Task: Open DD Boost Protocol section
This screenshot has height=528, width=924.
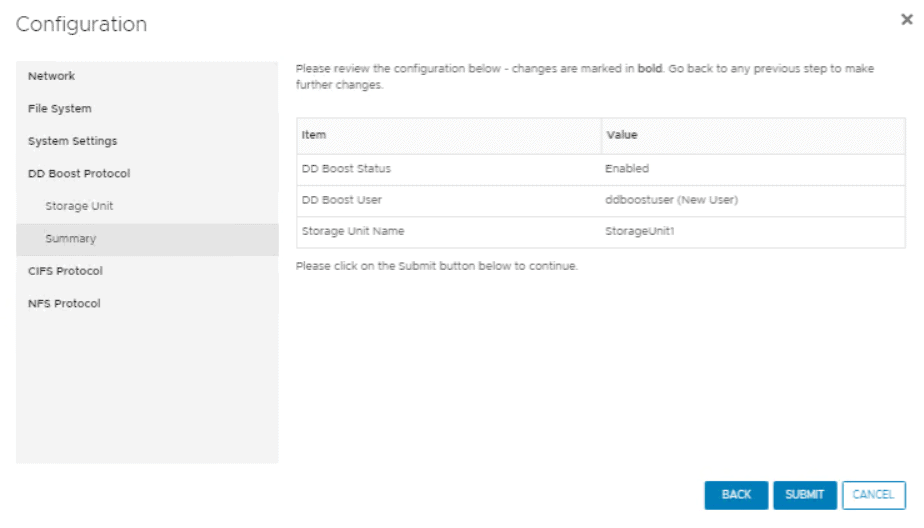Action: pos(78,173)
